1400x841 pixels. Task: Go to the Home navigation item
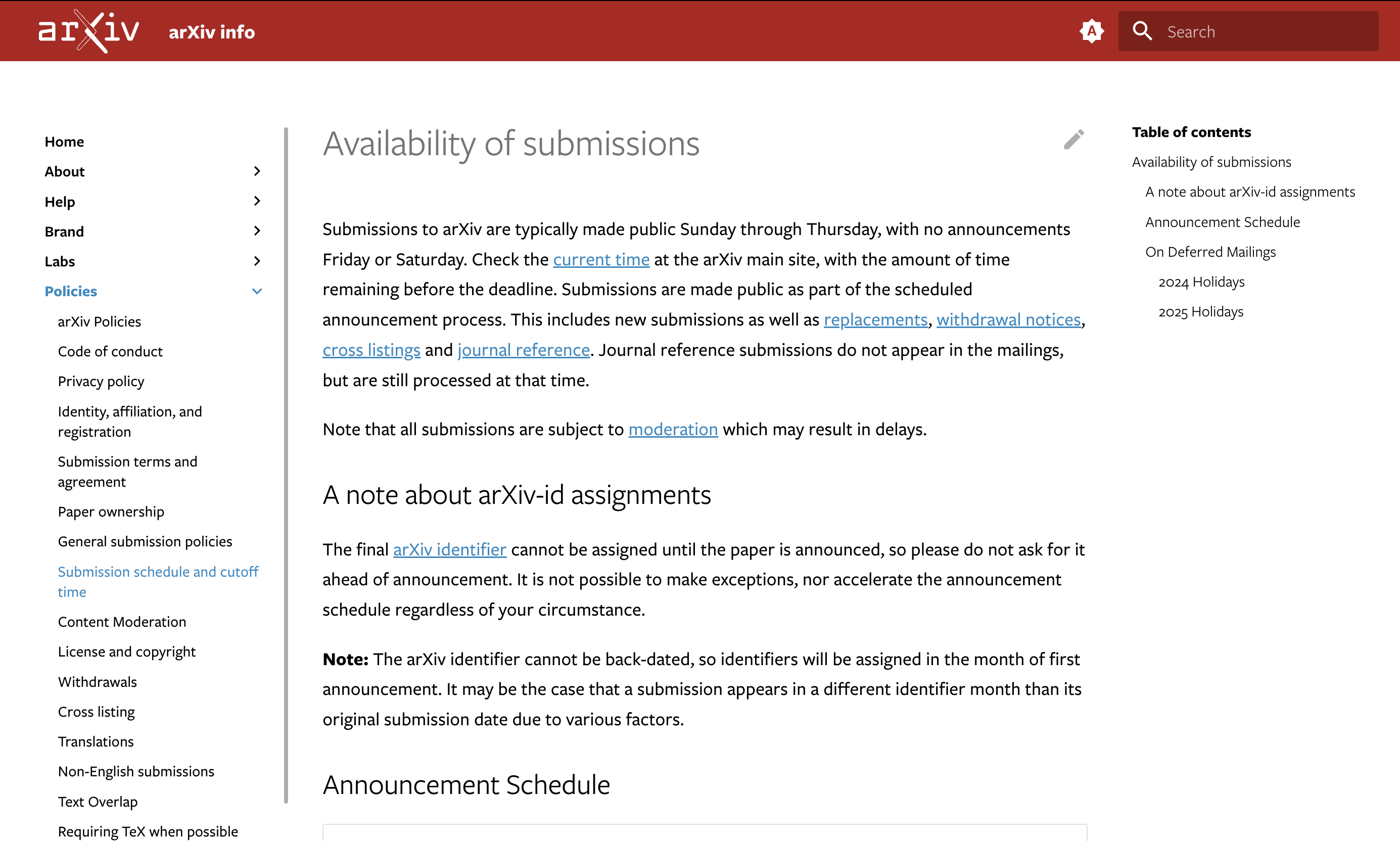click(x=65, y=142)
